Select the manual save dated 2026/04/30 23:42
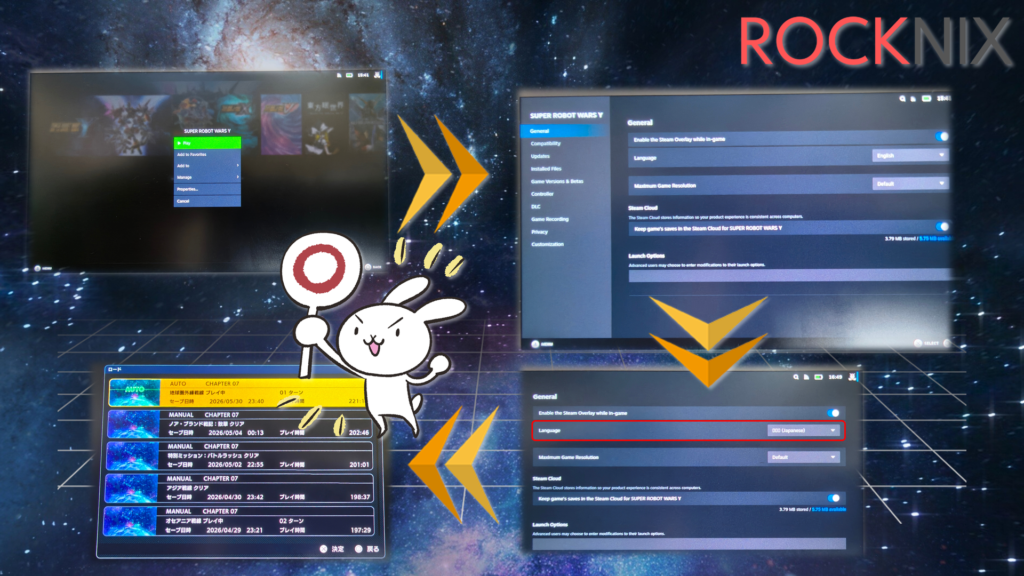Image resolution: width=1024 pixels, height=576 pixels. pos(240,488)
